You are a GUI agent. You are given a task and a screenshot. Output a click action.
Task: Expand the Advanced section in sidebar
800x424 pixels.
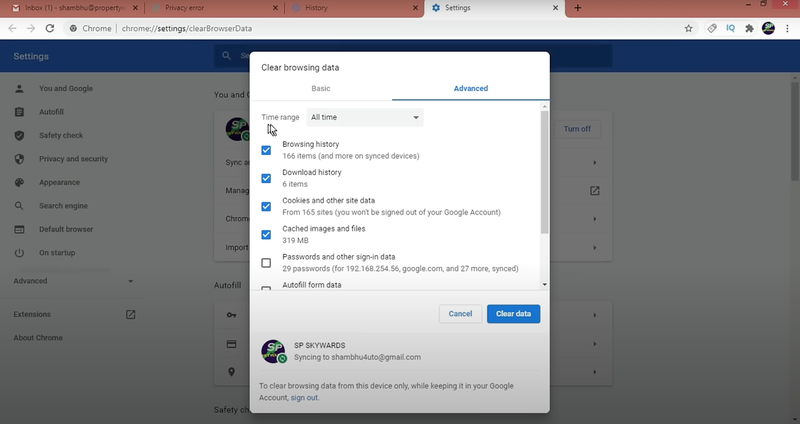[x=74, y=281]
